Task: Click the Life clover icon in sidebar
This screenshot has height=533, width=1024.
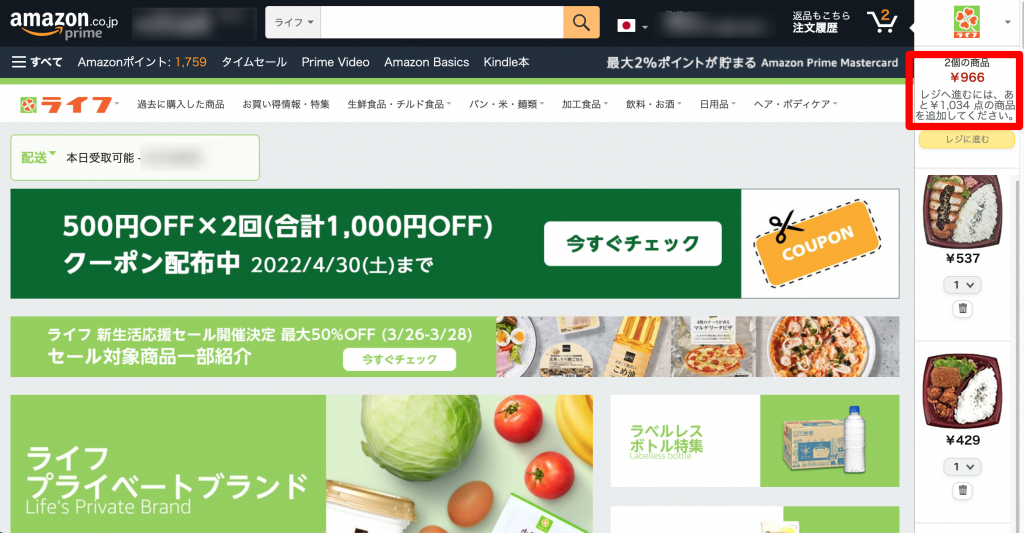Action: 967,22
